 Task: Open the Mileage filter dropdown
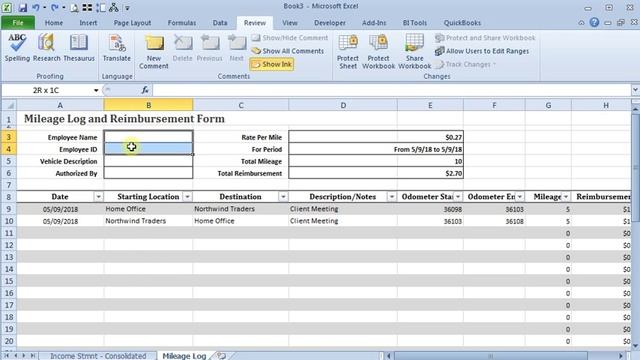click(x=566, y=197)
